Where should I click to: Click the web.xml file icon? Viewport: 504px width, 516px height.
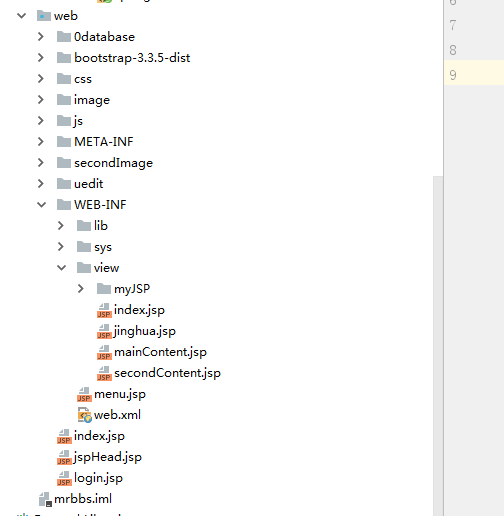click(85, 415)
